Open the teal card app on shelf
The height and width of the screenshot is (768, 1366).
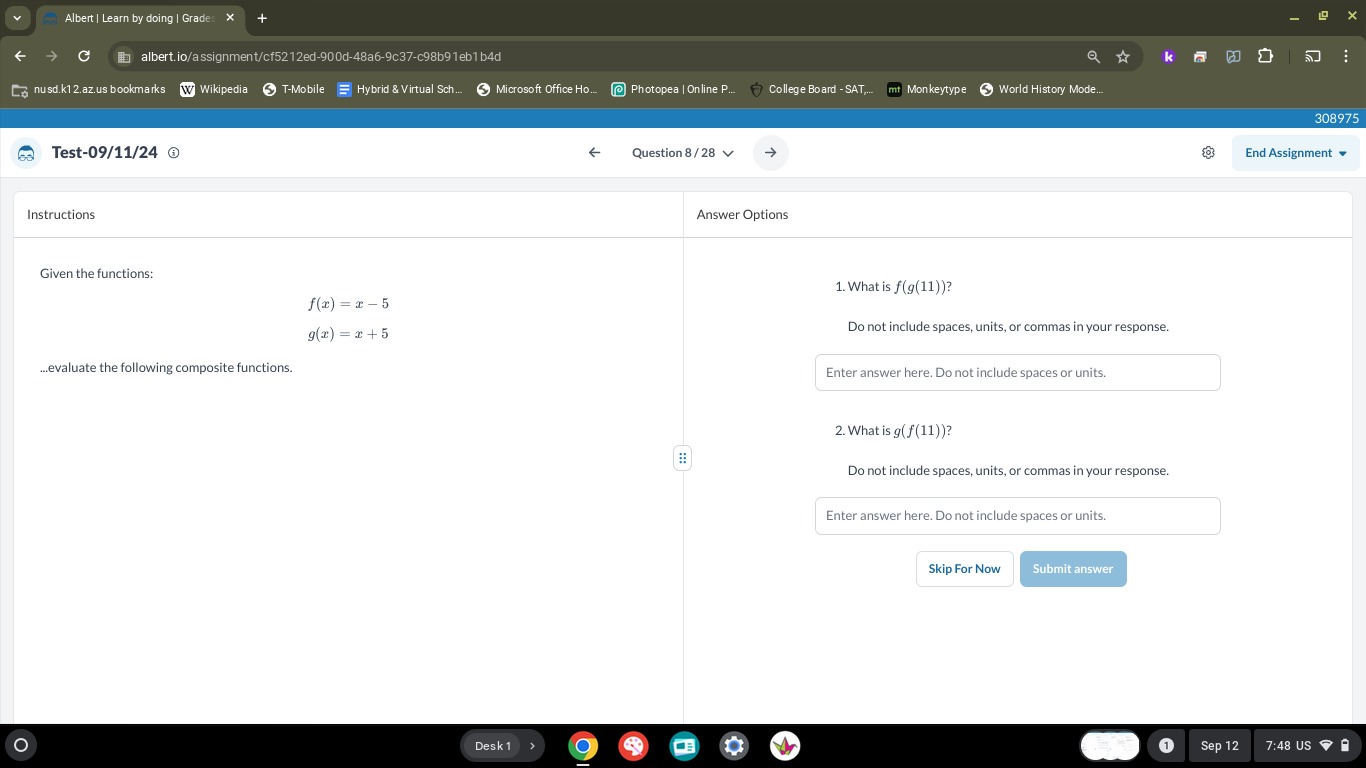[x=684, y=746]
